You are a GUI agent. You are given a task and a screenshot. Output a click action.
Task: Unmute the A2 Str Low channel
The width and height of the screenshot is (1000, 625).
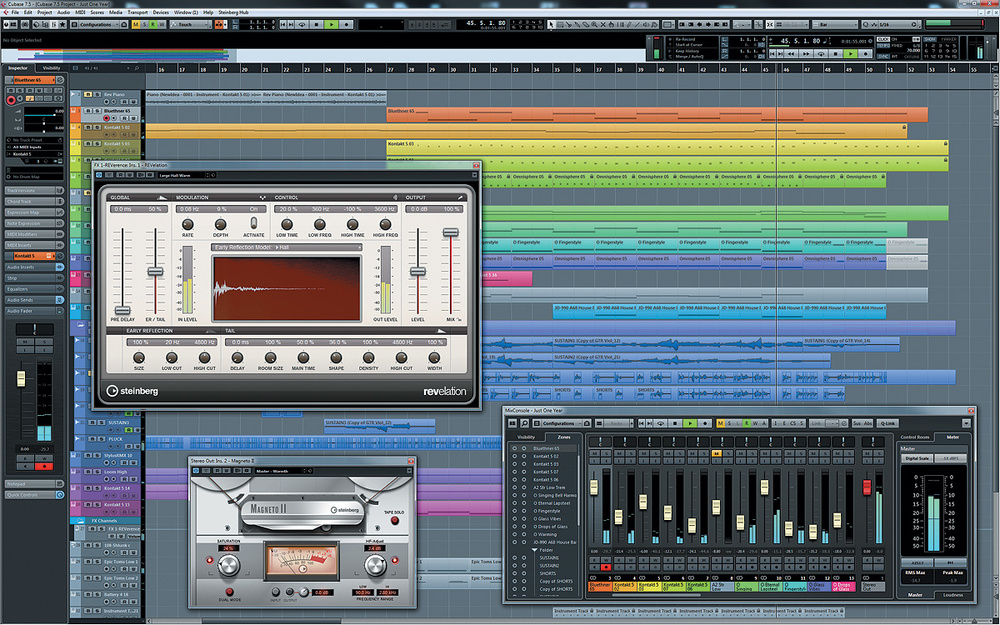[x=716, y=453]
